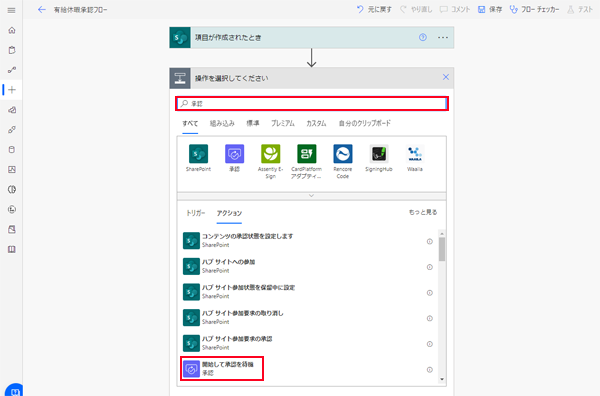This screenshot has height=396, width=600.
Task: Click 保存 to save the flow
Action: click(490, 10)
